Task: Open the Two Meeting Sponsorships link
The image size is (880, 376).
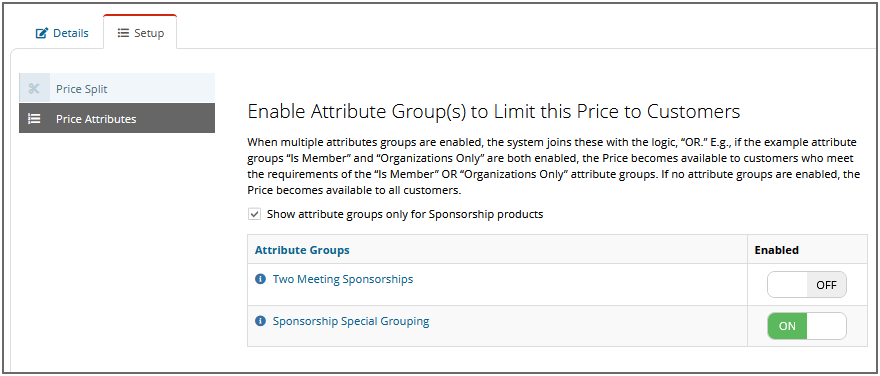Action: pyautogui.click(x=343, y=279)
